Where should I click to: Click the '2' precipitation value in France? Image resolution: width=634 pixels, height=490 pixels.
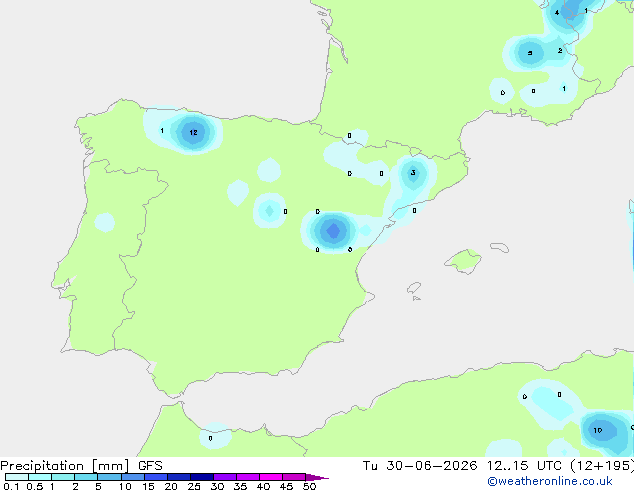(x=560, y=51)
